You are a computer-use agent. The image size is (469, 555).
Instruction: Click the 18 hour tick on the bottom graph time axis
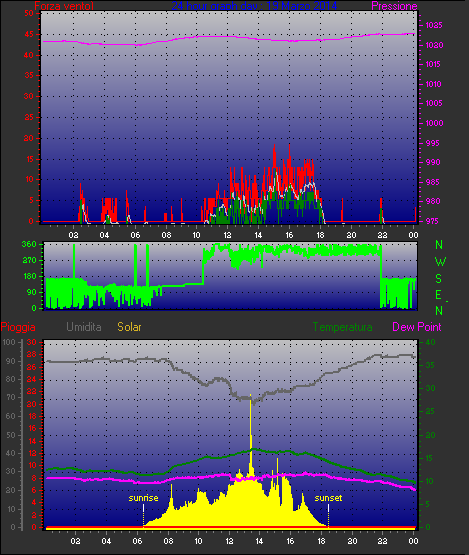(x=321, y=541)
